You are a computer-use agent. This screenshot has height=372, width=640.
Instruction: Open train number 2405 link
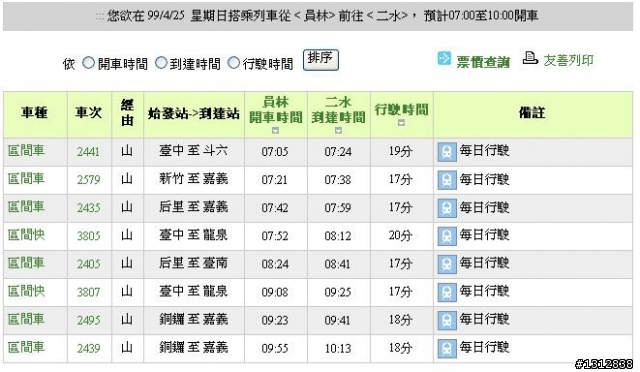tap(89, 264)
